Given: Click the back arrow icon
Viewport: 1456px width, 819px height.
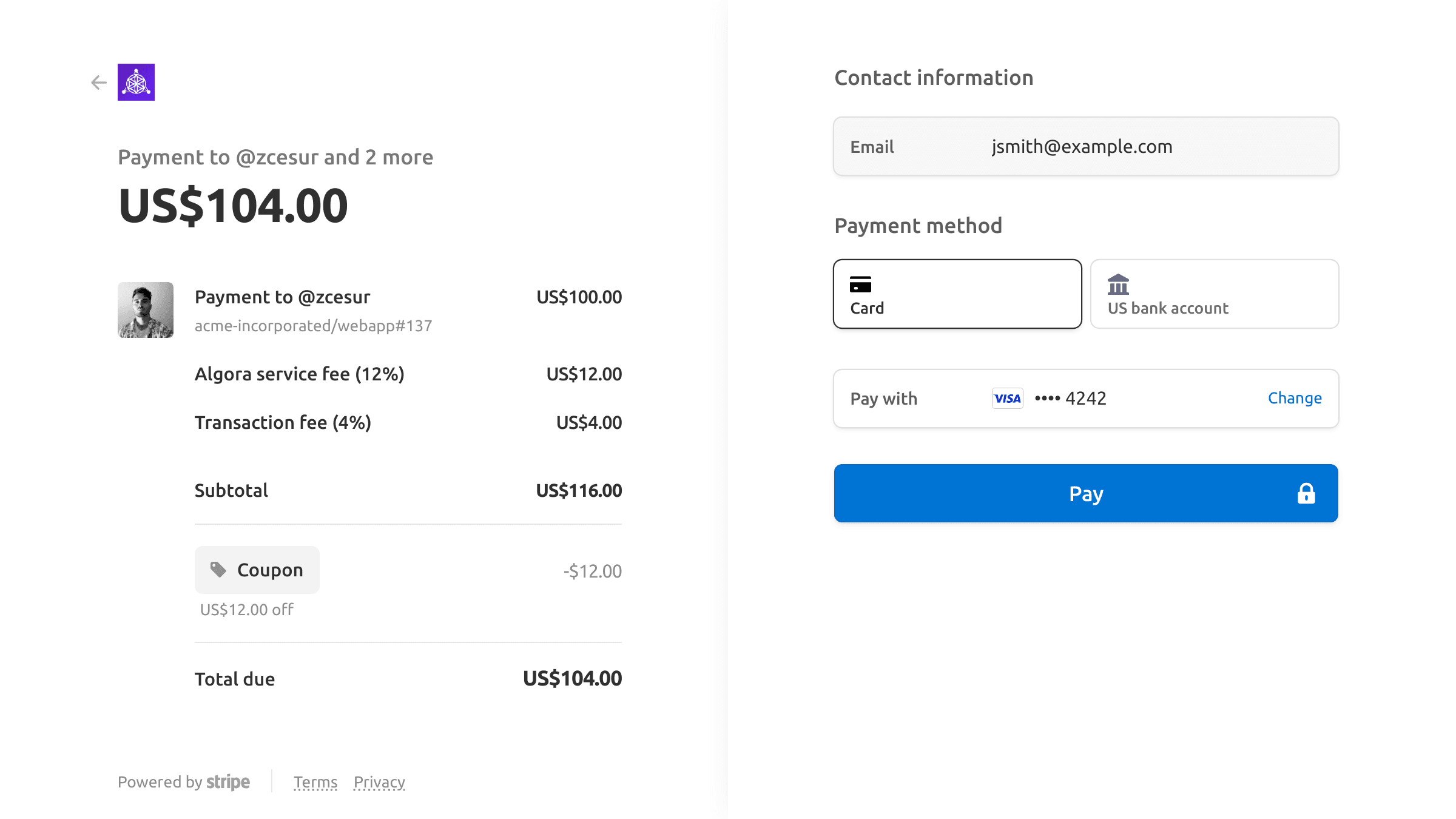Looking at the screenshot, I should coord(99,83).
